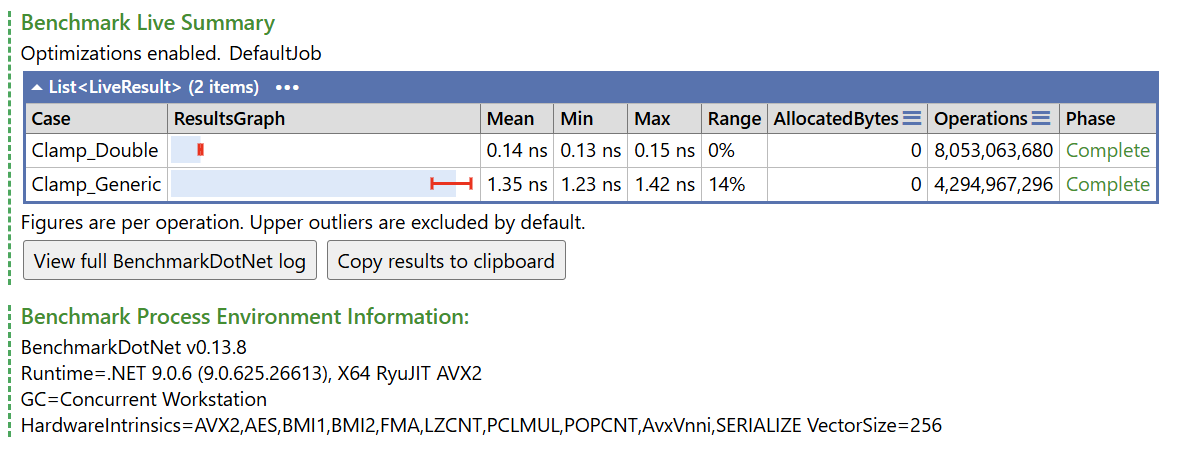Click the Clamp_Double results graph bar
The image size is (1194, 463).
click(187, 150)
